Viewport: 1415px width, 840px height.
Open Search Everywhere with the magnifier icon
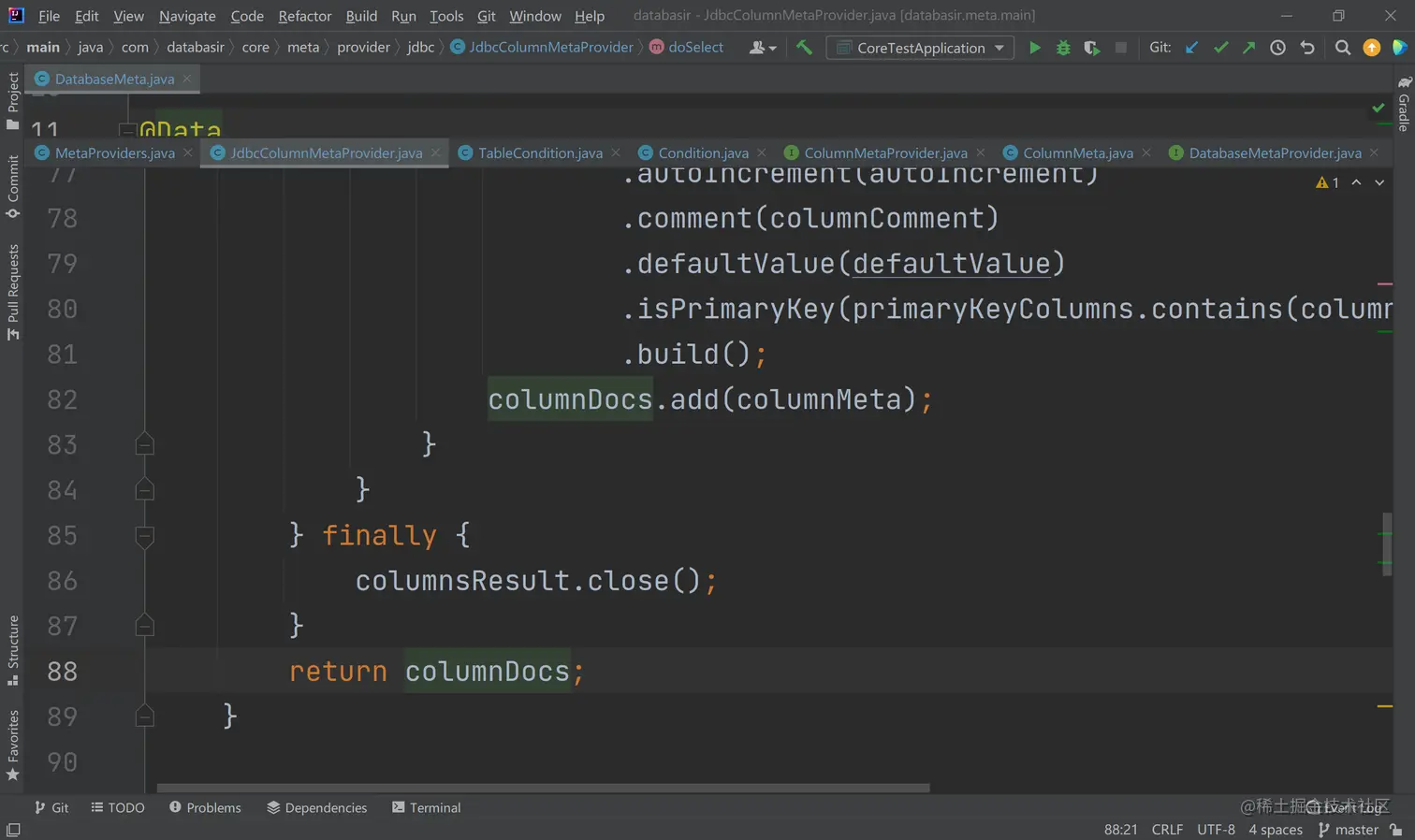tap(1343, 48)
